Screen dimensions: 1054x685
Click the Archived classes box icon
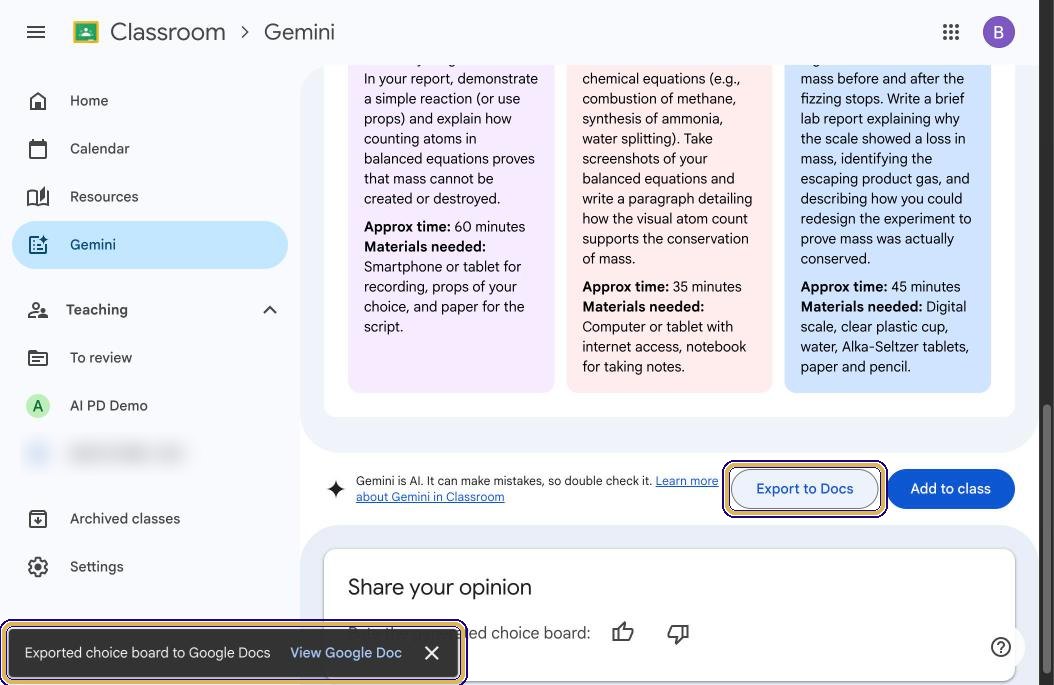(x=38, y=519)
